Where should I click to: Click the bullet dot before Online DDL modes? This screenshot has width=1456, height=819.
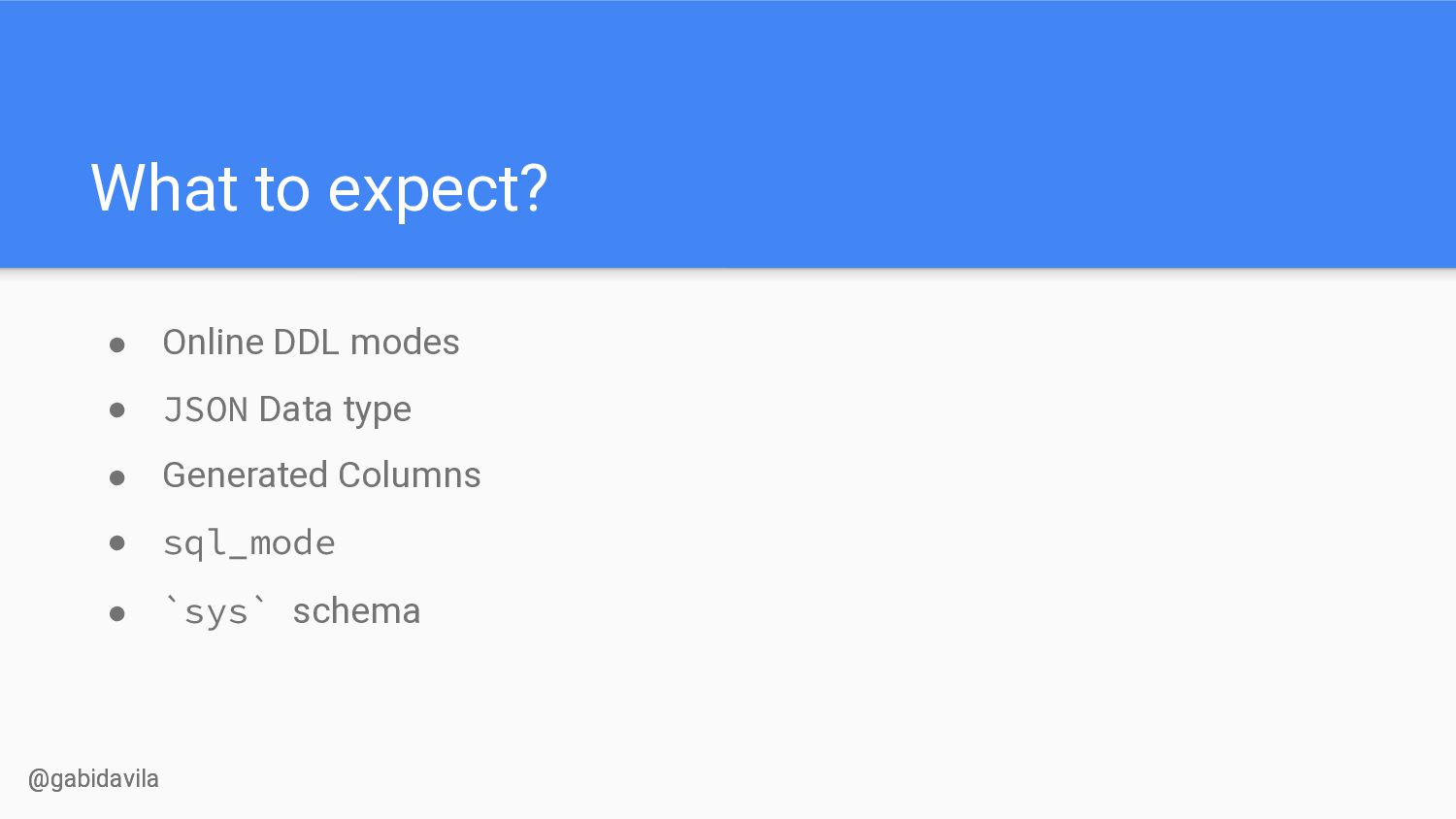tap(117, 344)
